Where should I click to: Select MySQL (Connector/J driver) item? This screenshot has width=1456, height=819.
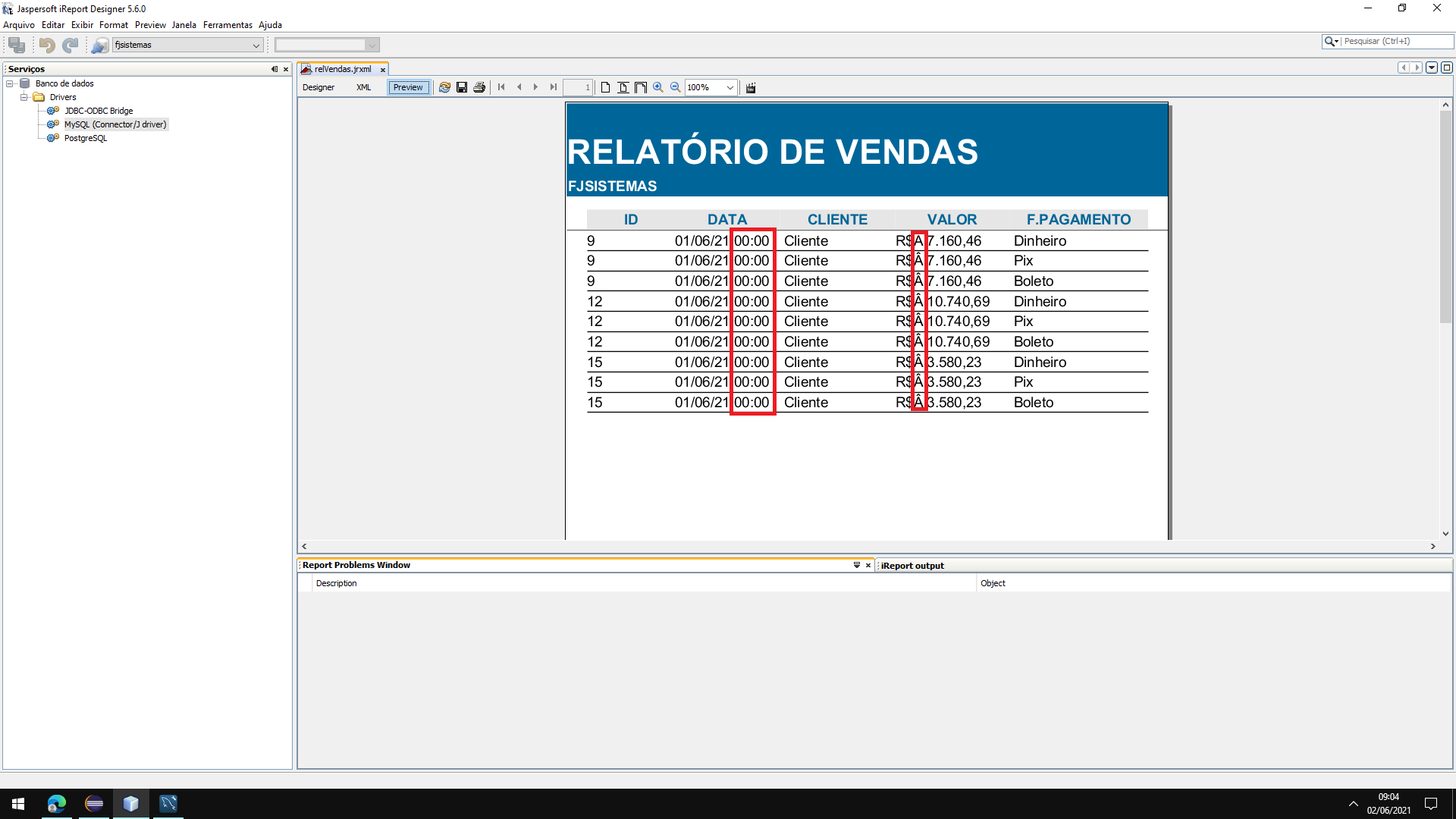point(115,124)
